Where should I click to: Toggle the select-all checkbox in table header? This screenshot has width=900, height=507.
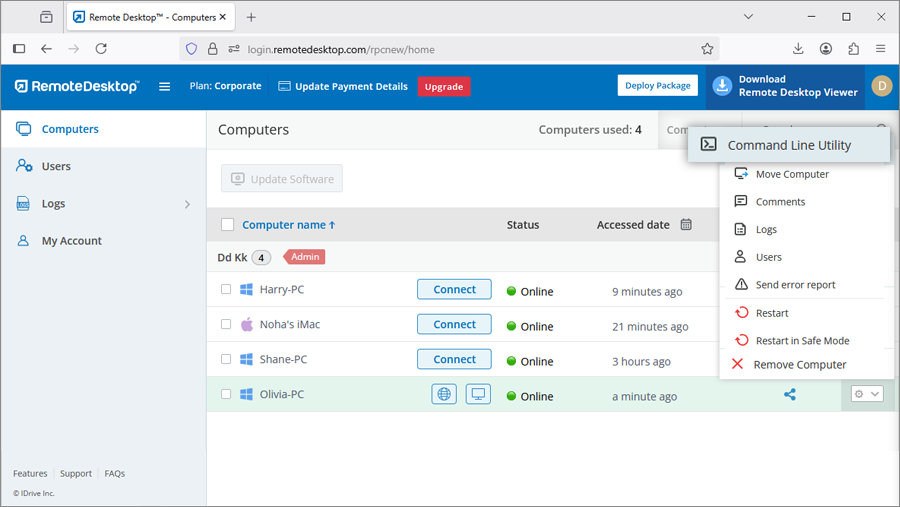[x=227, y=225]
